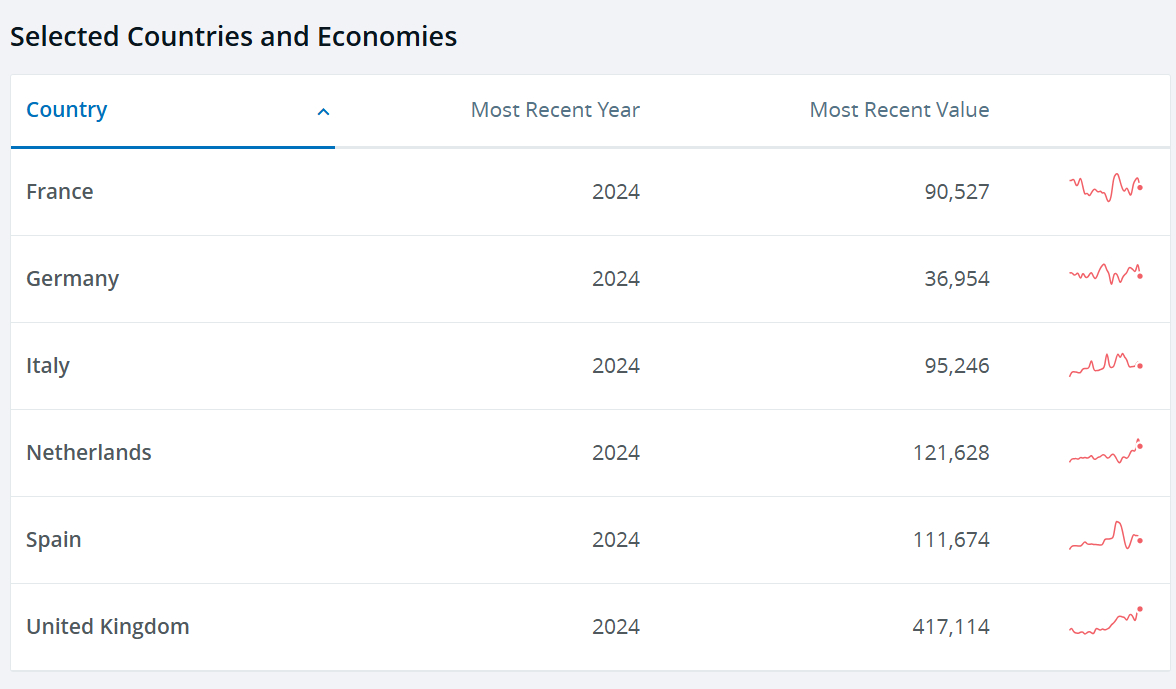Screen dimensions: 1176x689
Task: Select the Netherlands sparkline graph
Action: point(1106,453)
